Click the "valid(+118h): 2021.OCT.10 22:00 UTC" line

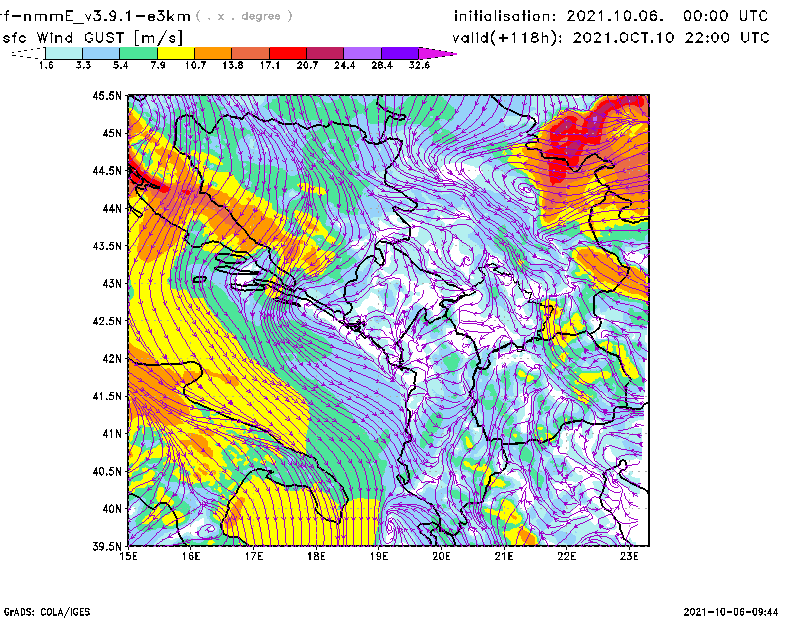(x=611, y=38)
